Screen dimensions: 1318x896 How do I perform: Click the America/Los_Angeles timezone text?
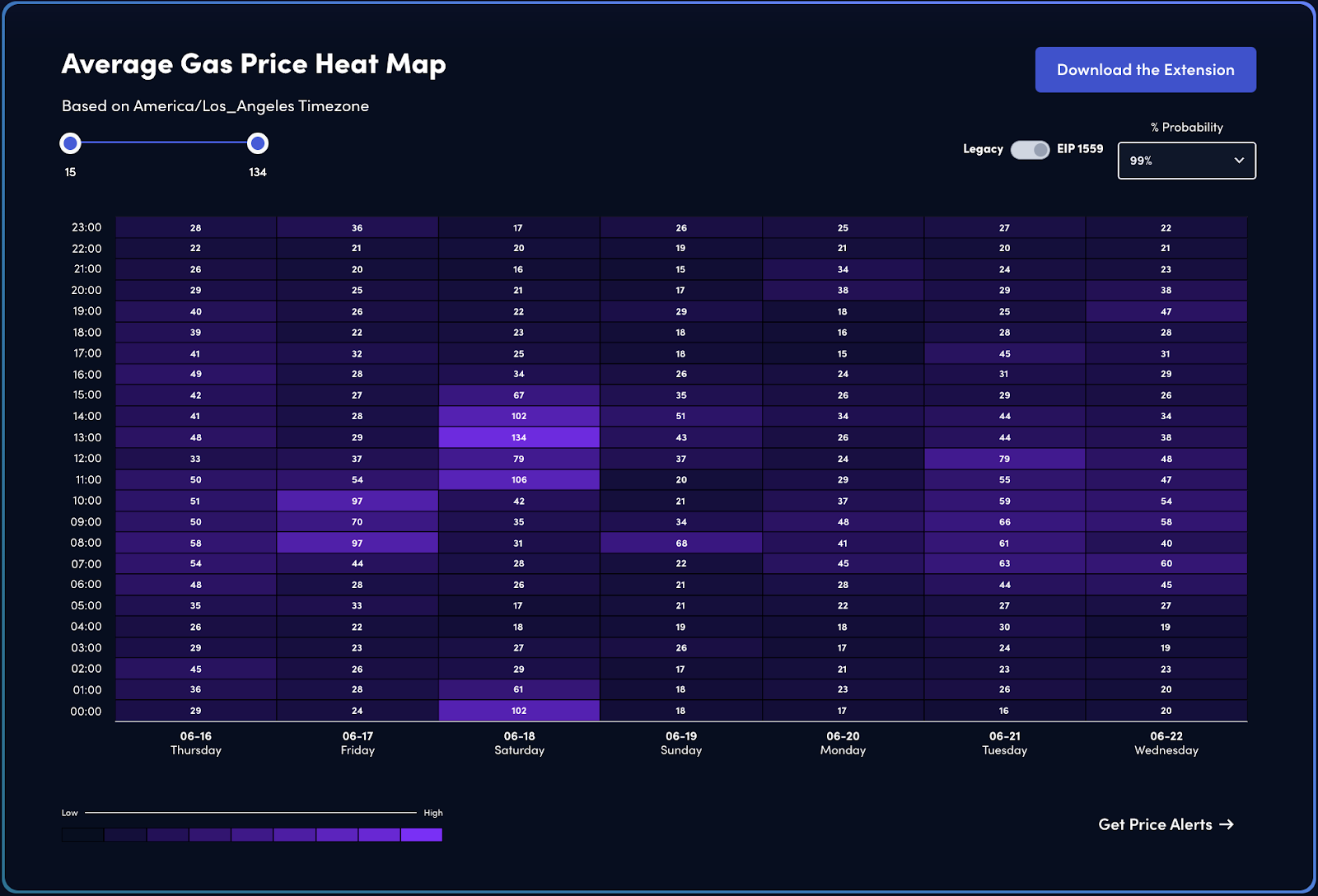[x=214, y=106]
